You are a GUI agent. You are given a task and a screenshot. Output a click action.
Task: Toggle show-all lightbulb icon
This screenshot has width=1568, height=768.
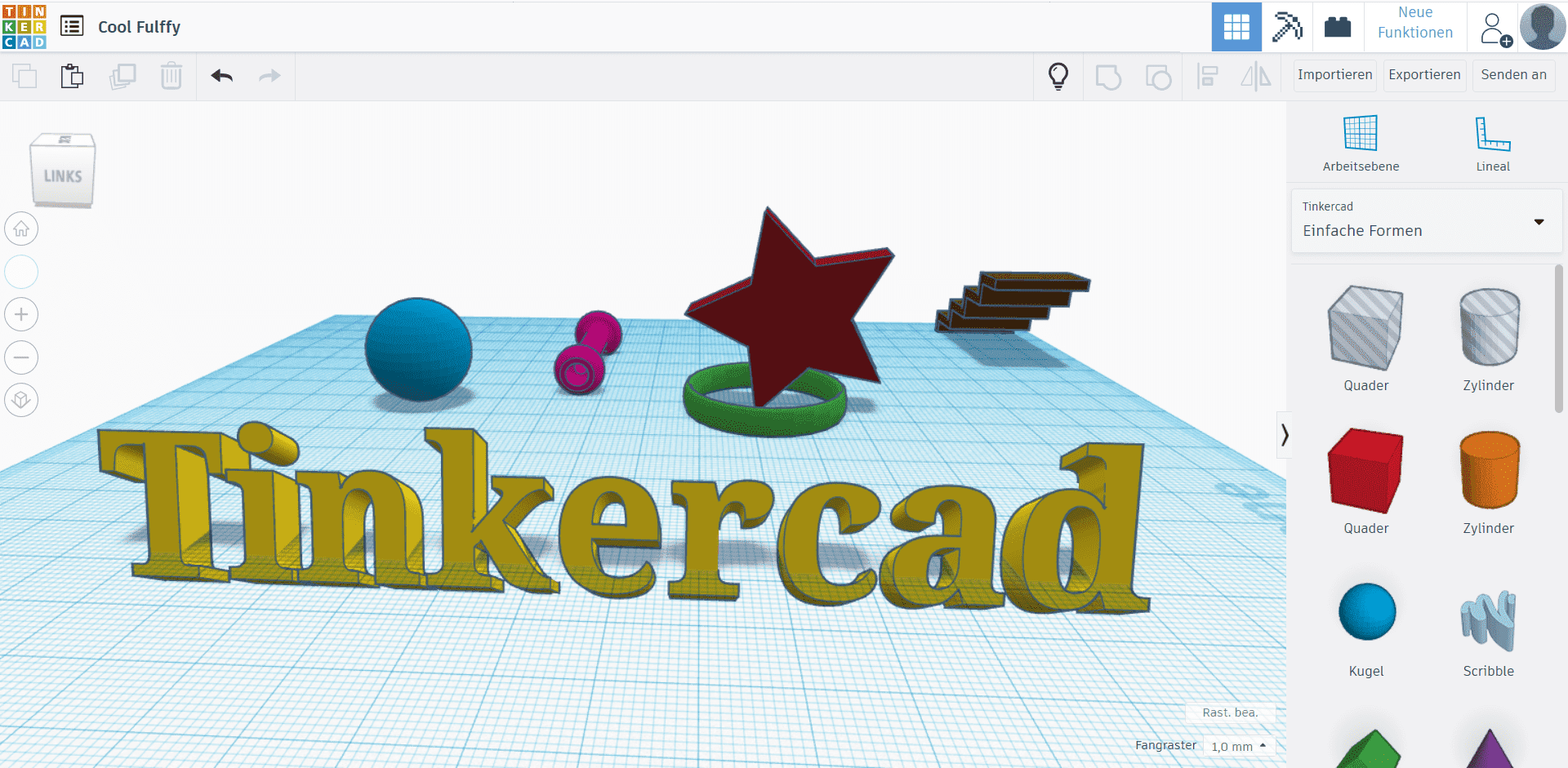coord(1058,76)
